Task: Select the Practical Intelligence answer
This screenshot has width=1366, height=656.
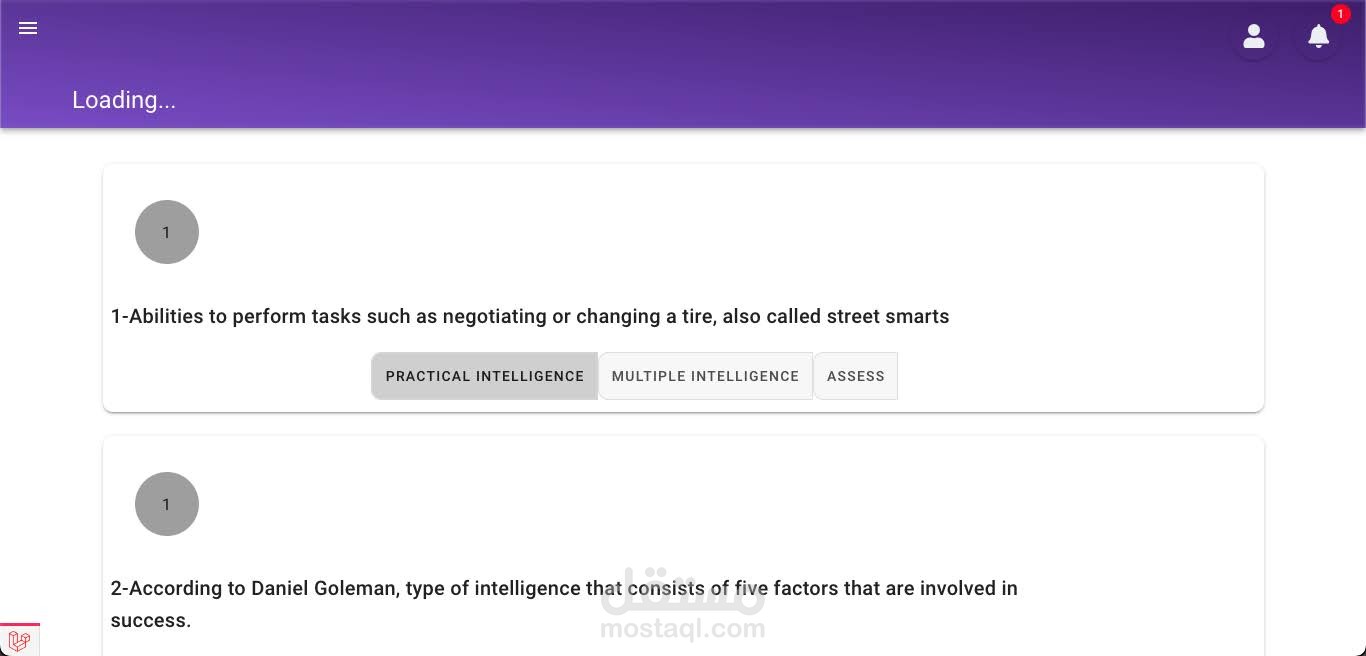Action: (485, 376)
